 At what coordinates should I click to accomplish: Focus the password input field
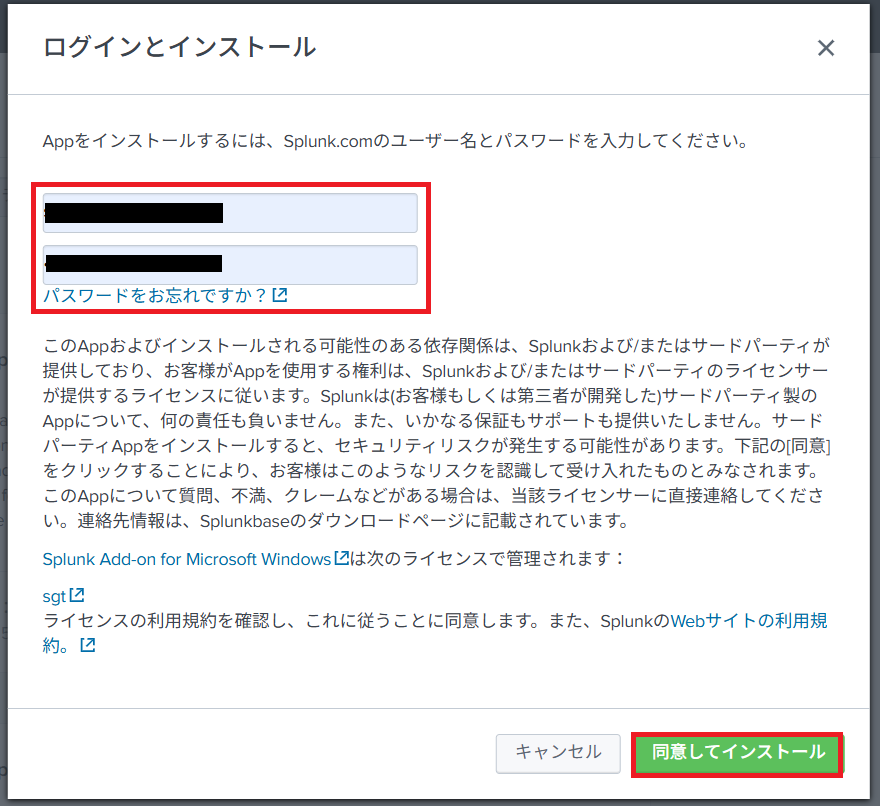[230, 264]
